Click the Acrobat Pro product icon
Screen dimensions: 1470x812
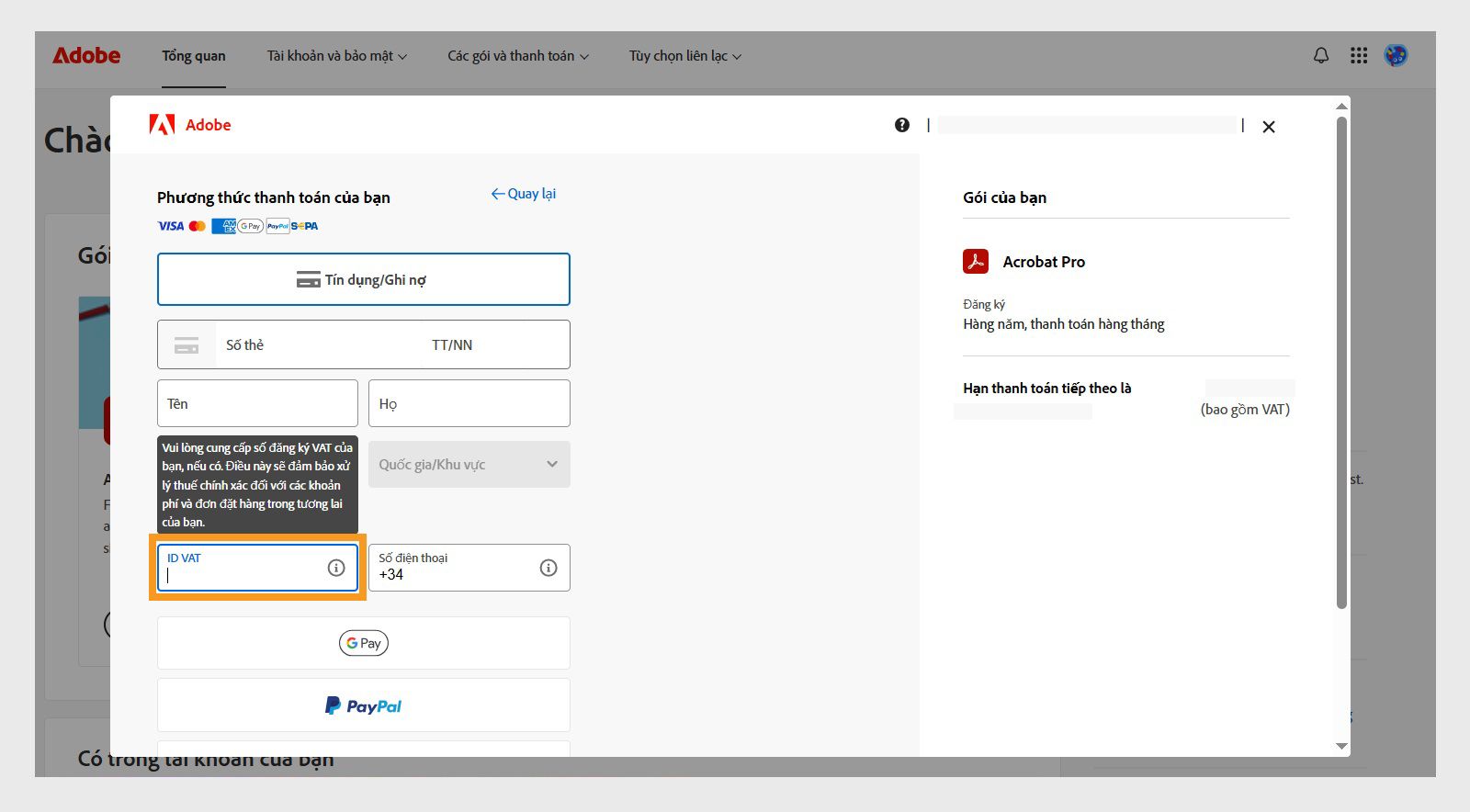click(x=976, y=262)
